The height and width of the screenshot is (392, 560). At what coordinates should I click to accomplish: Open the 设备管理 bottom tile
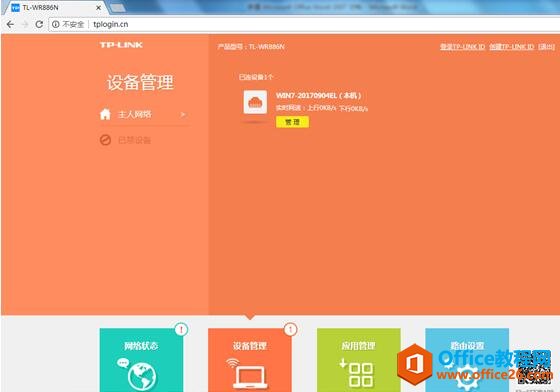250,360
